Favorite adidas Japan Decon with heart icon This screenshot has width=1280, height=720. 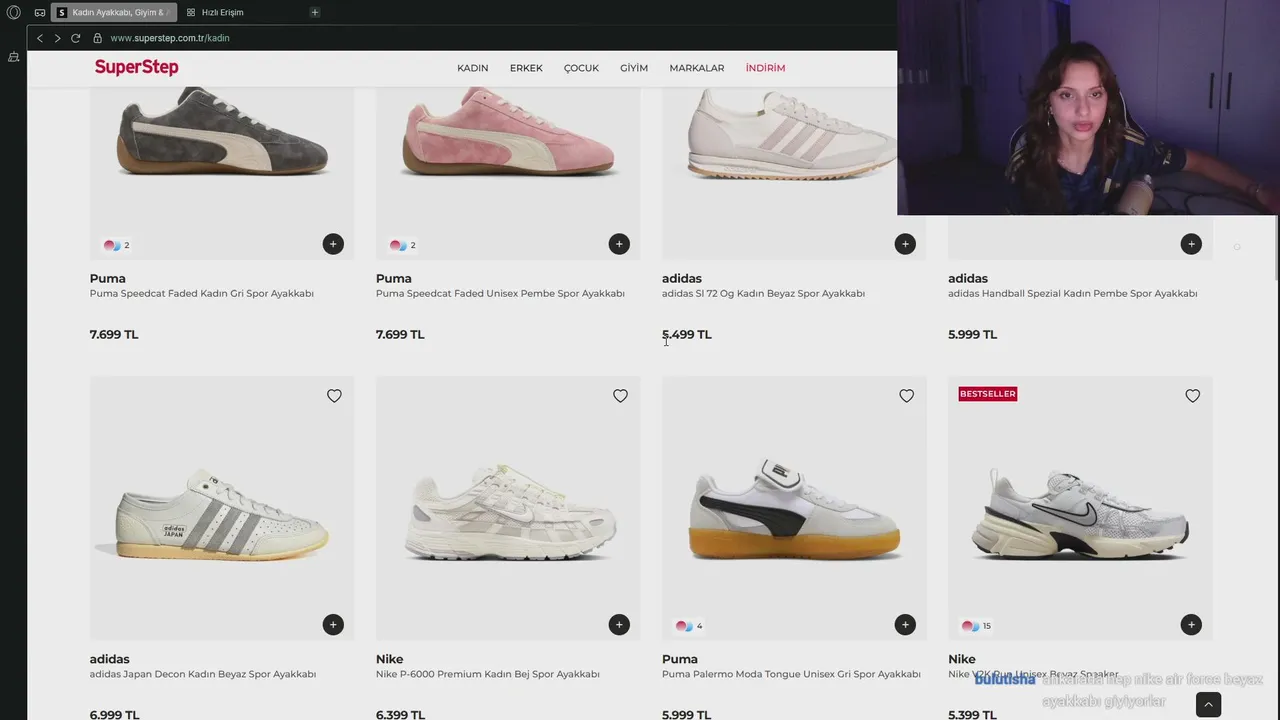[x=334, y=396]
